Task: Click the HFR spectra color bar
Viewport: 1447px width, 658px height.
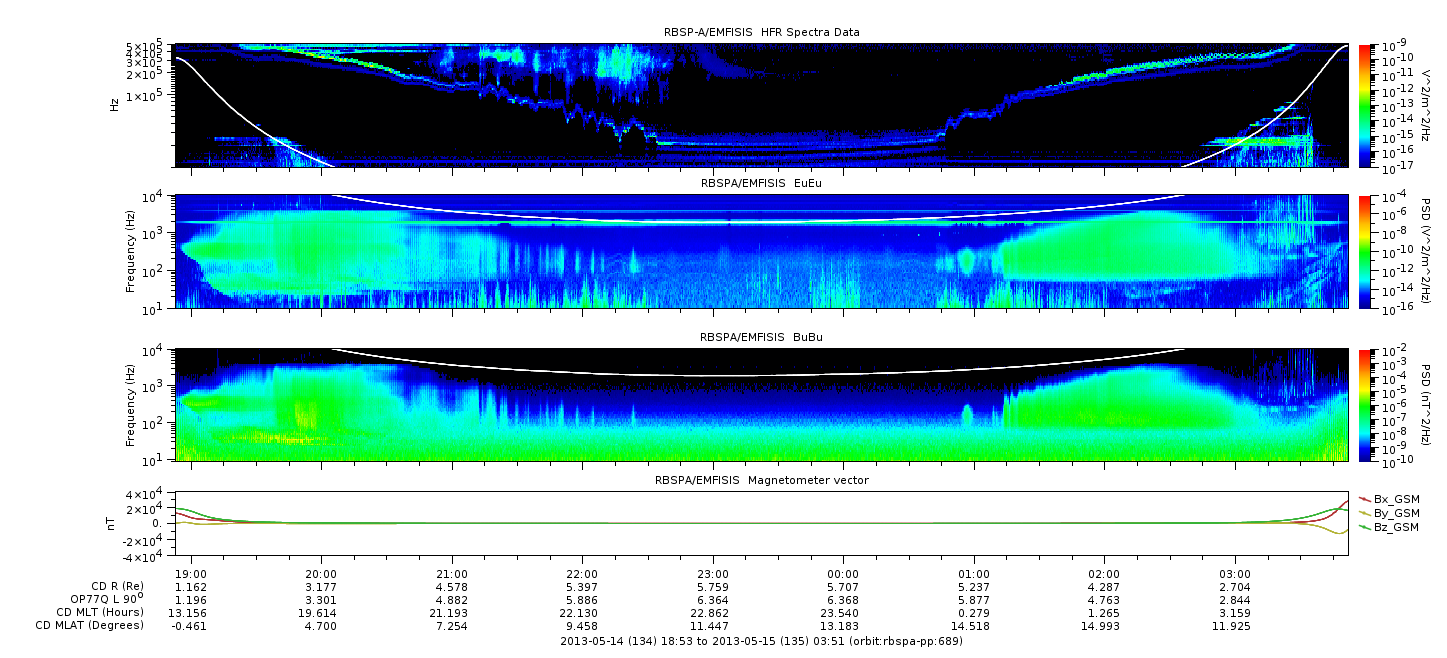Action: pos(1364,105)
